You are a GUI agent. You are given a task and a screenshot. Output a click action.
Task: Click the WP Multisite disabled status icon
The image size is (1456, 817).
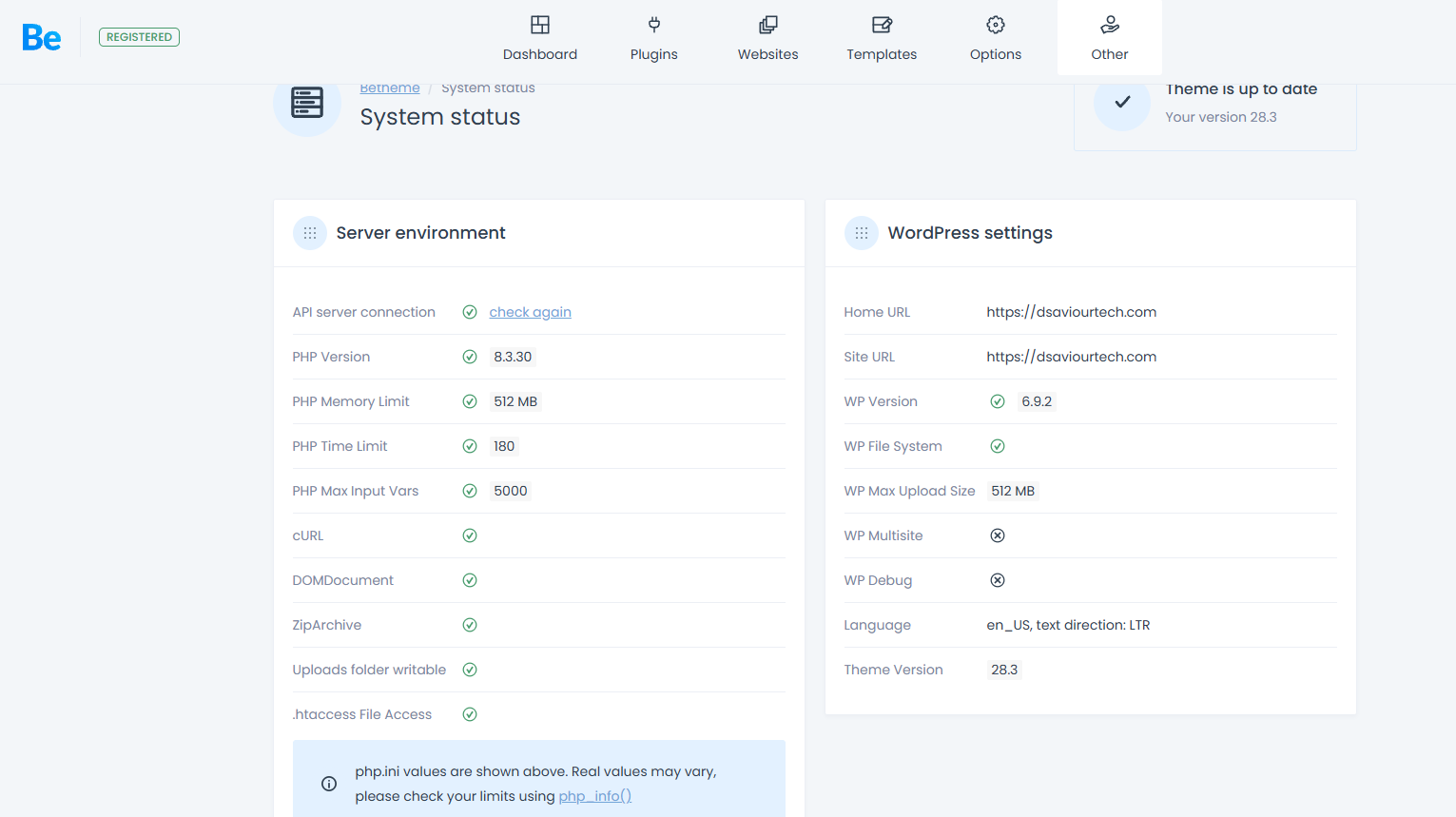tap(998, 535)
